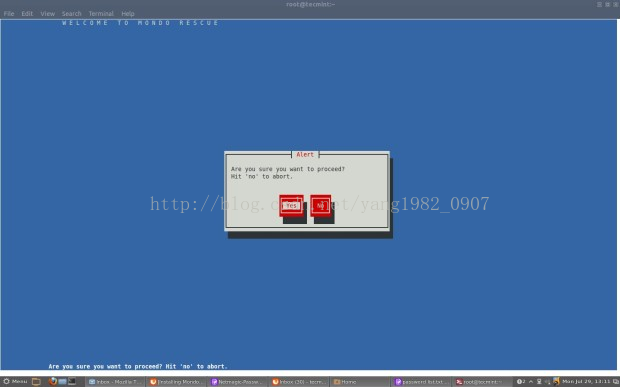Close the root@tecmint terminal window
Viewport: 620px width, 387px height.
coord(615,4)
